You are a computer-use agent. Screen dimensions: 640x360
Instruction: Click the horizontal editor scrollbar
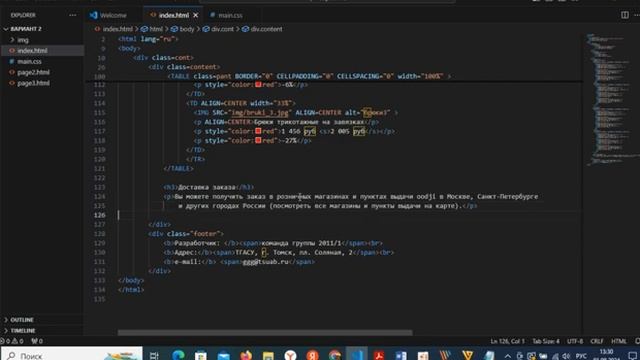[x=265, y=333]
